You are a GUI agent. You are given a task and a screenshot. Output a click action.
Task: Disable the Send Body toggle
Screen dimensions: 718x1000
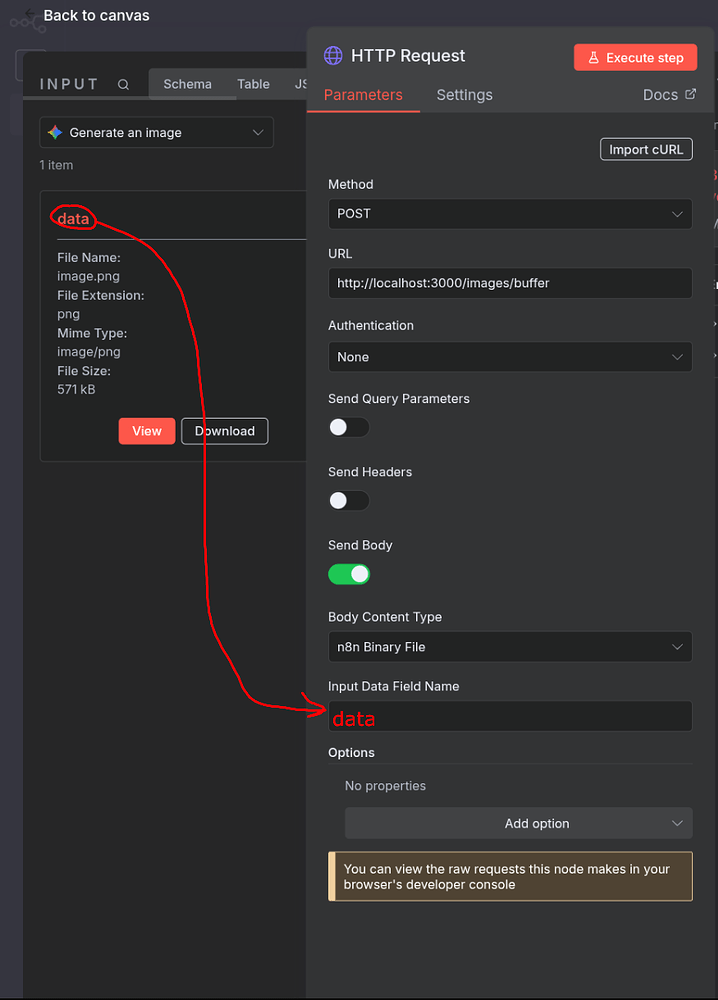pyautogui.click(x=348, y=574)
